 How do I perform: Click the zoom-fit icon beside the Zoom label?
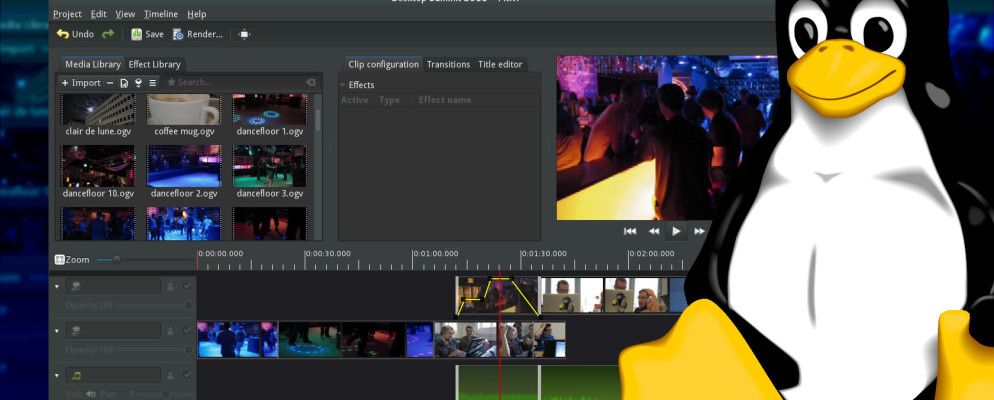pos(59,260)
